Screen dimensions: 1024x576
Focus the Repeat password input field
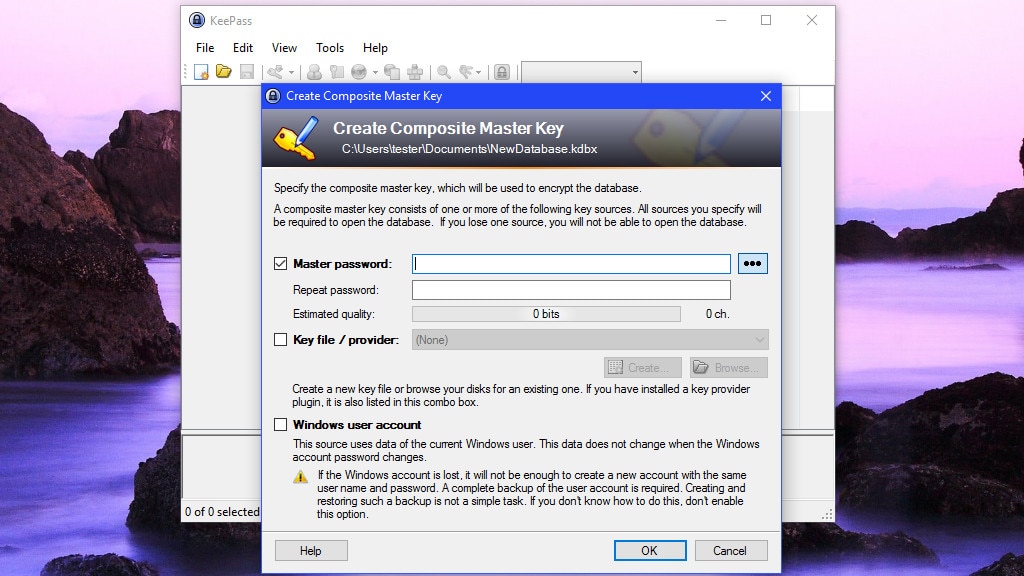pyautogui.click(x=571, y=290)
